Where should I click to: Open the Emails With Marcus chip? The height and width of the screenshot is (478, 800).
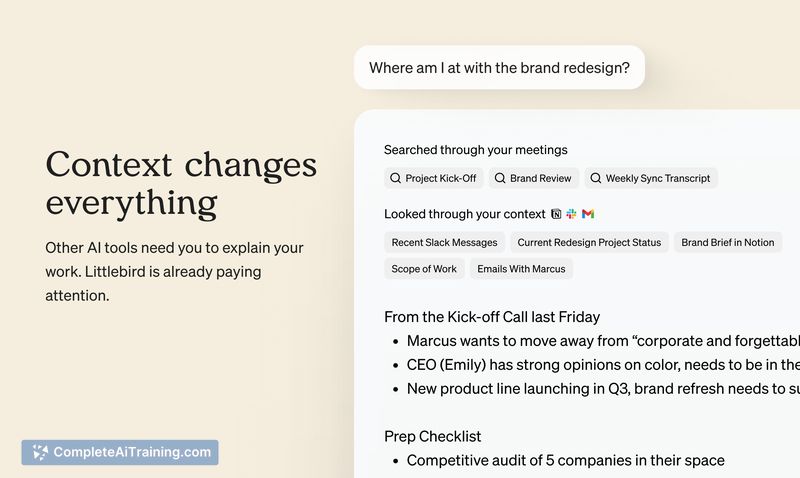521,268
